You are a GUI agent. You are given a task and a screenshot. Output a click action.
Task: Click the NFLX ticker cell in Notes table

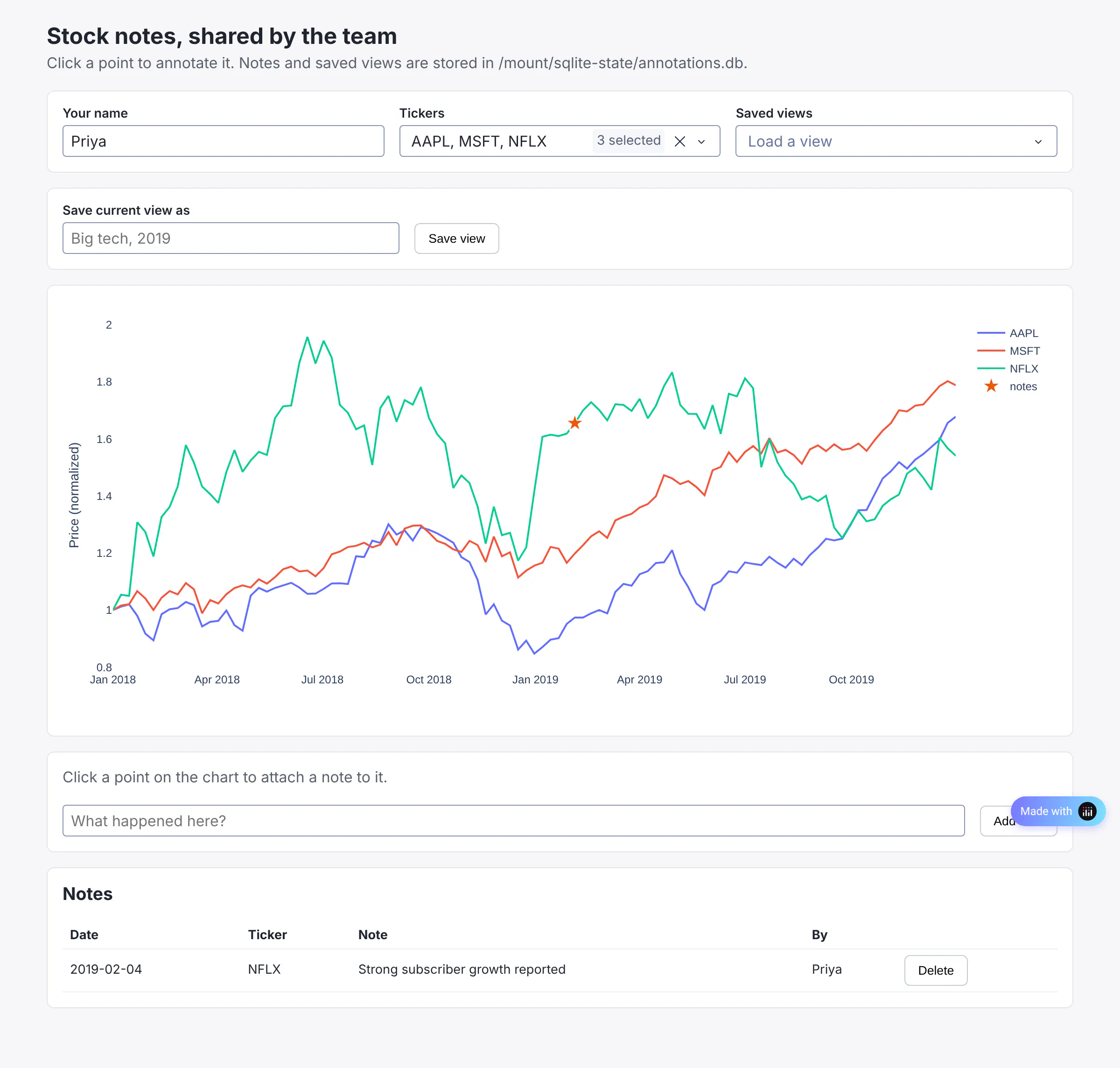[x=264, y=969]
